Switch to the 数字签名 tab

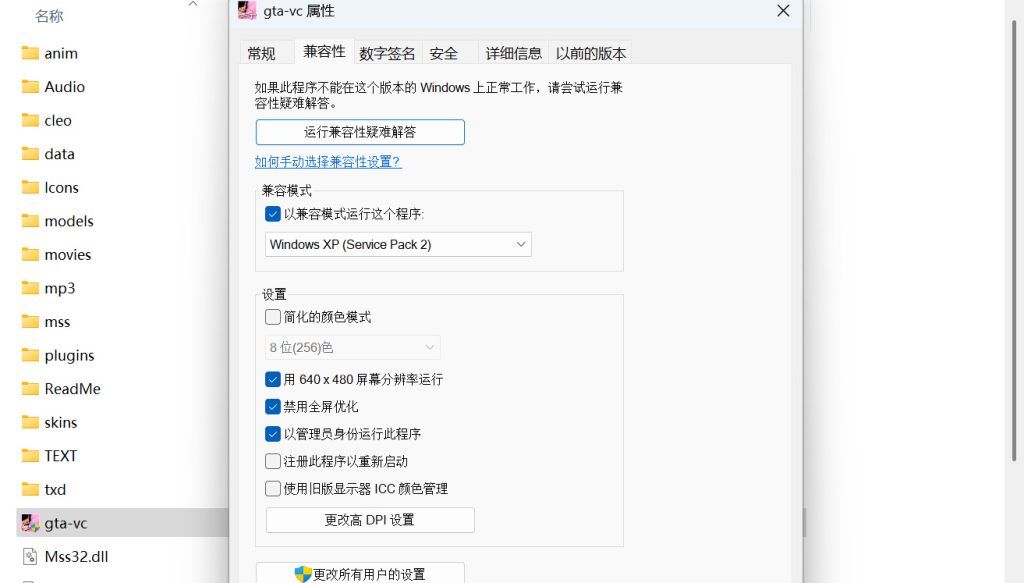pyautogui.click(x=387, y=53)
